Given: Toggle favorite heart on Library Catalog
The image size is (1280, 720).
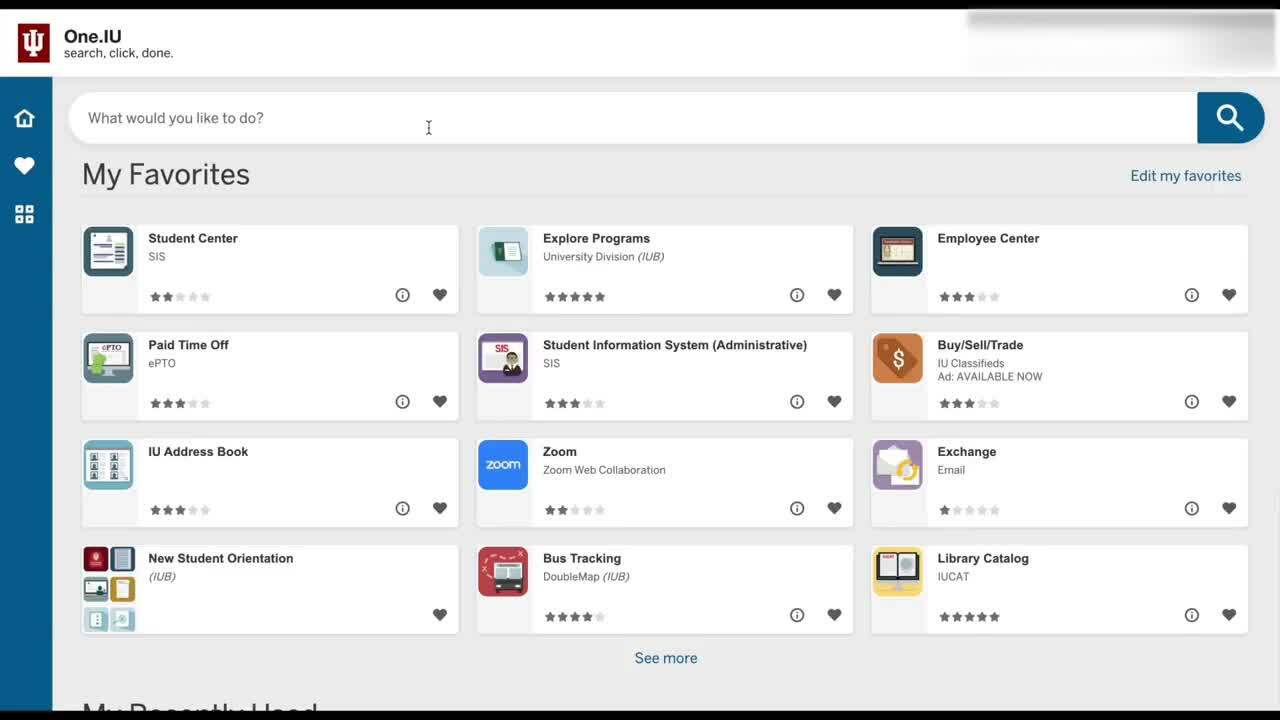Looking at the screenshot, I should point(1229,615).
